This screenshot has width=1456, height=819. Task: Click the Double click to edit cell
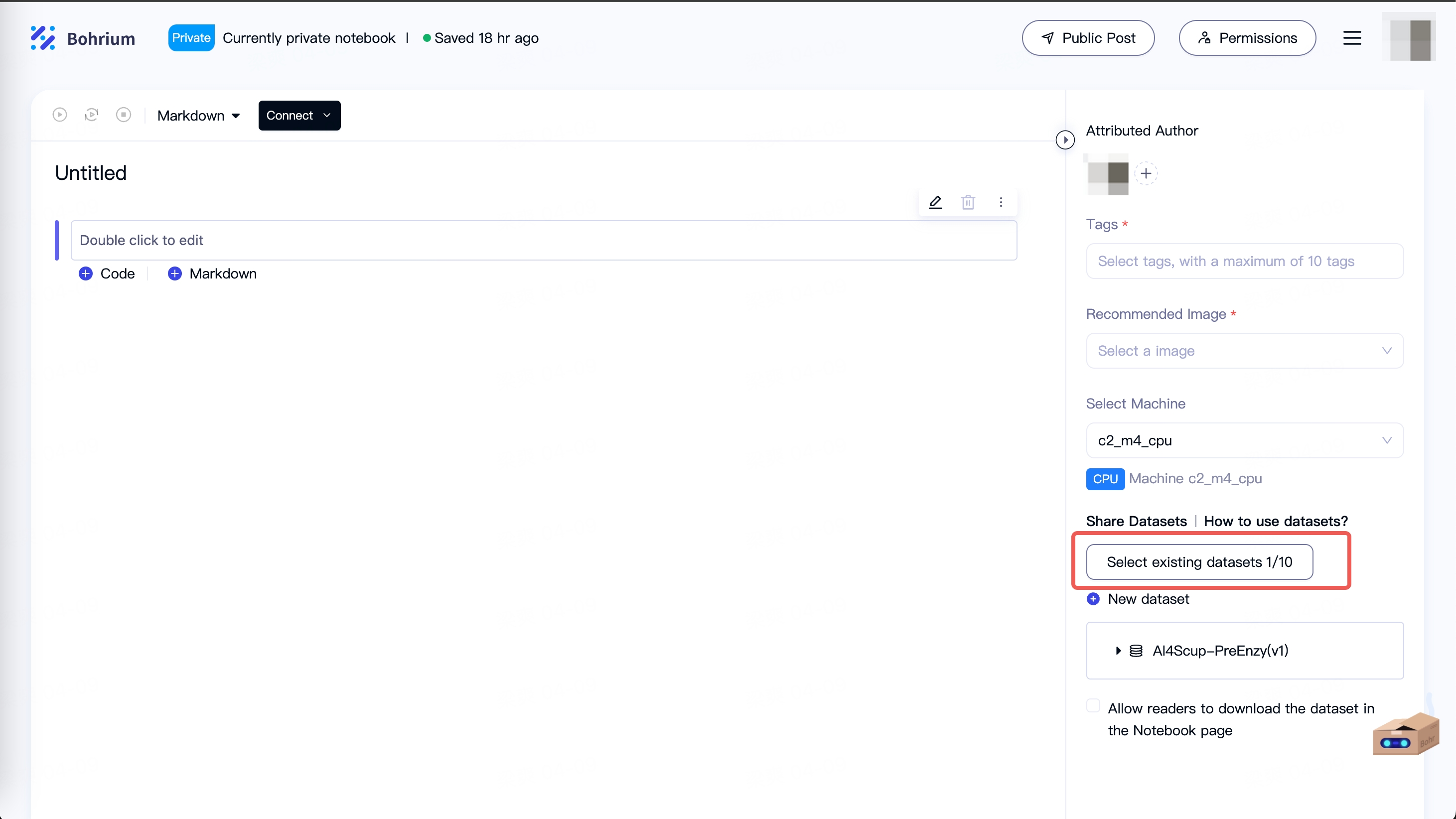click(544, 240)
